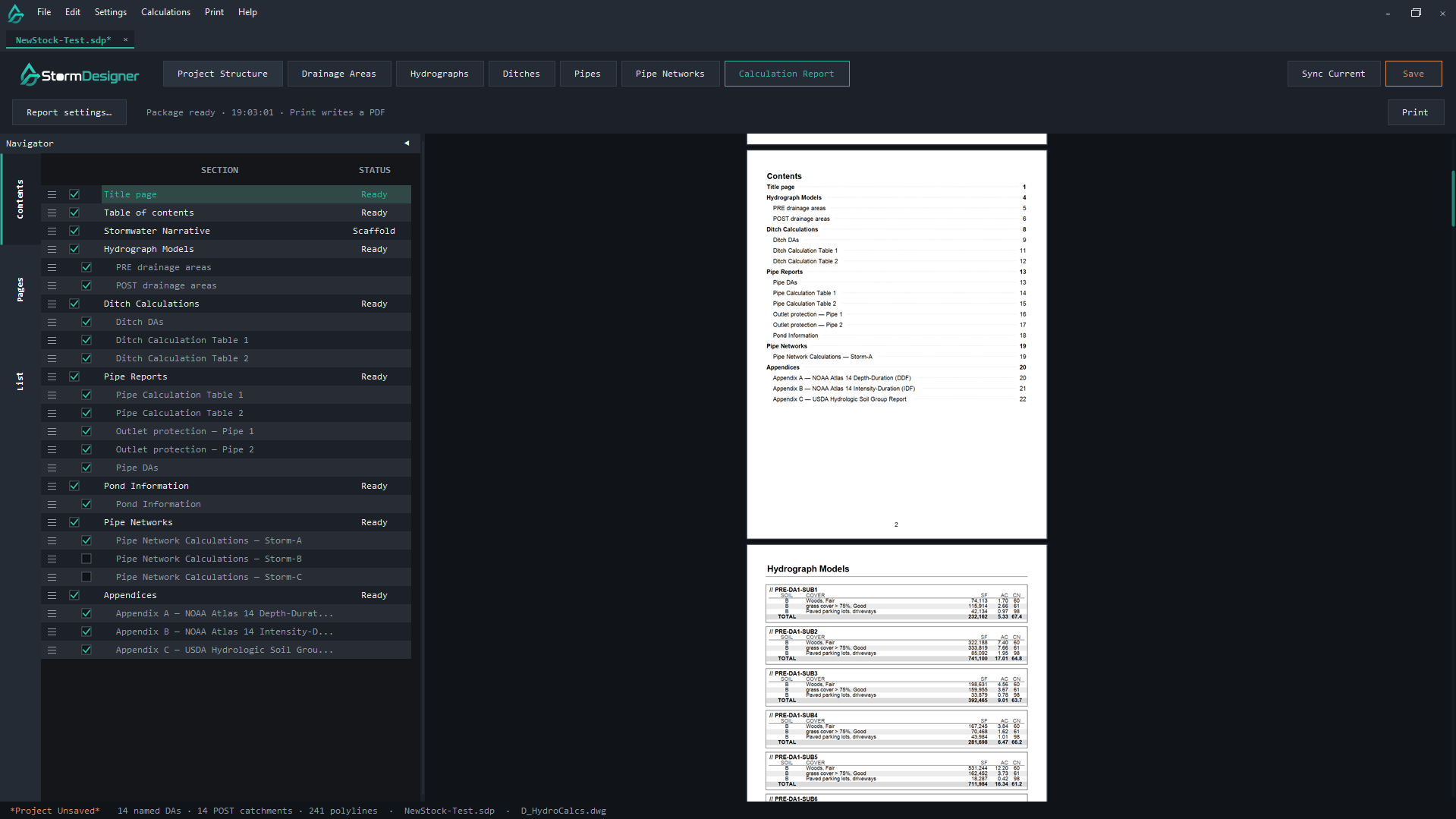Click the drag handle for POST drainage areas row
Viewport: 1456px width, 819px height.
[x=52, y=285]
